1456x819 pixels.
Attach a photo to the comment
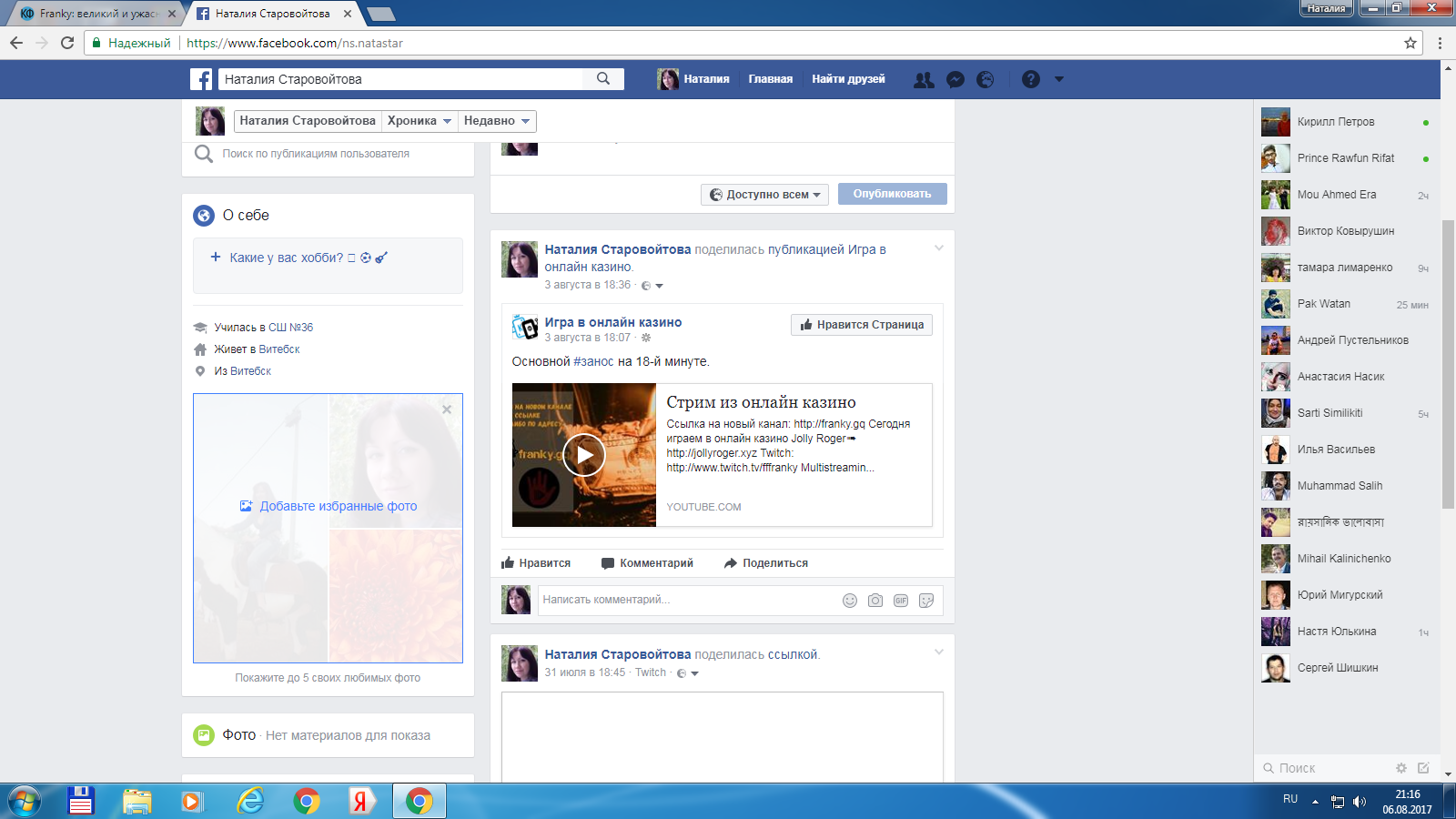[875, 601]
